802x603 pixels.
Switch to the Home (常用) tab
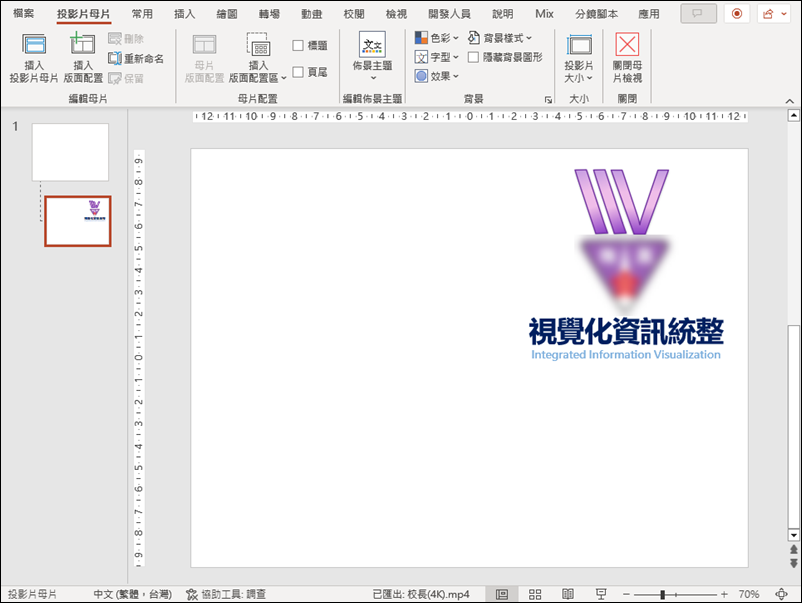pyautogui.click(x=142, y=14)
